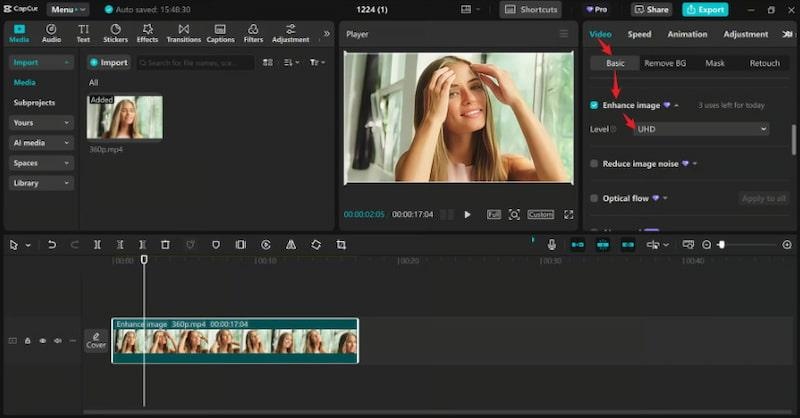
Task: Click the Crop icon in timeline toolbar
Action: pos(341,245)
